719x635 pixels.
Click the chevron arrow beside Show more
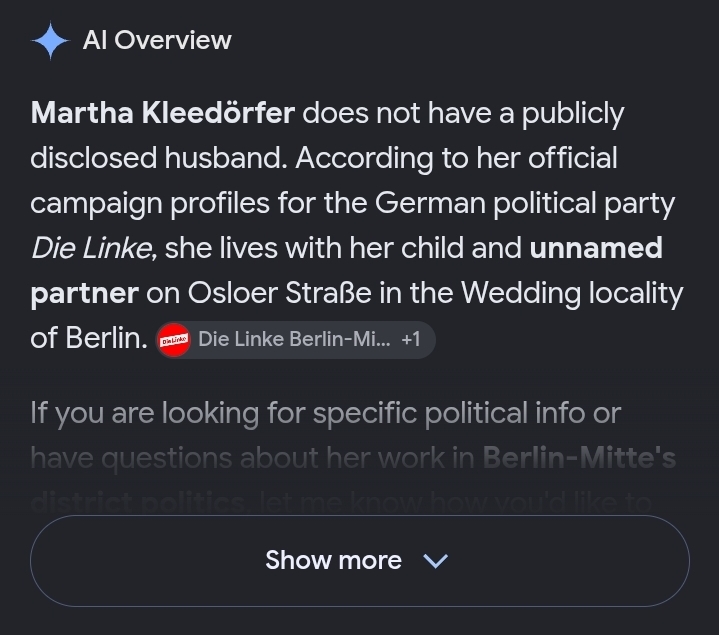pos(435,560)
